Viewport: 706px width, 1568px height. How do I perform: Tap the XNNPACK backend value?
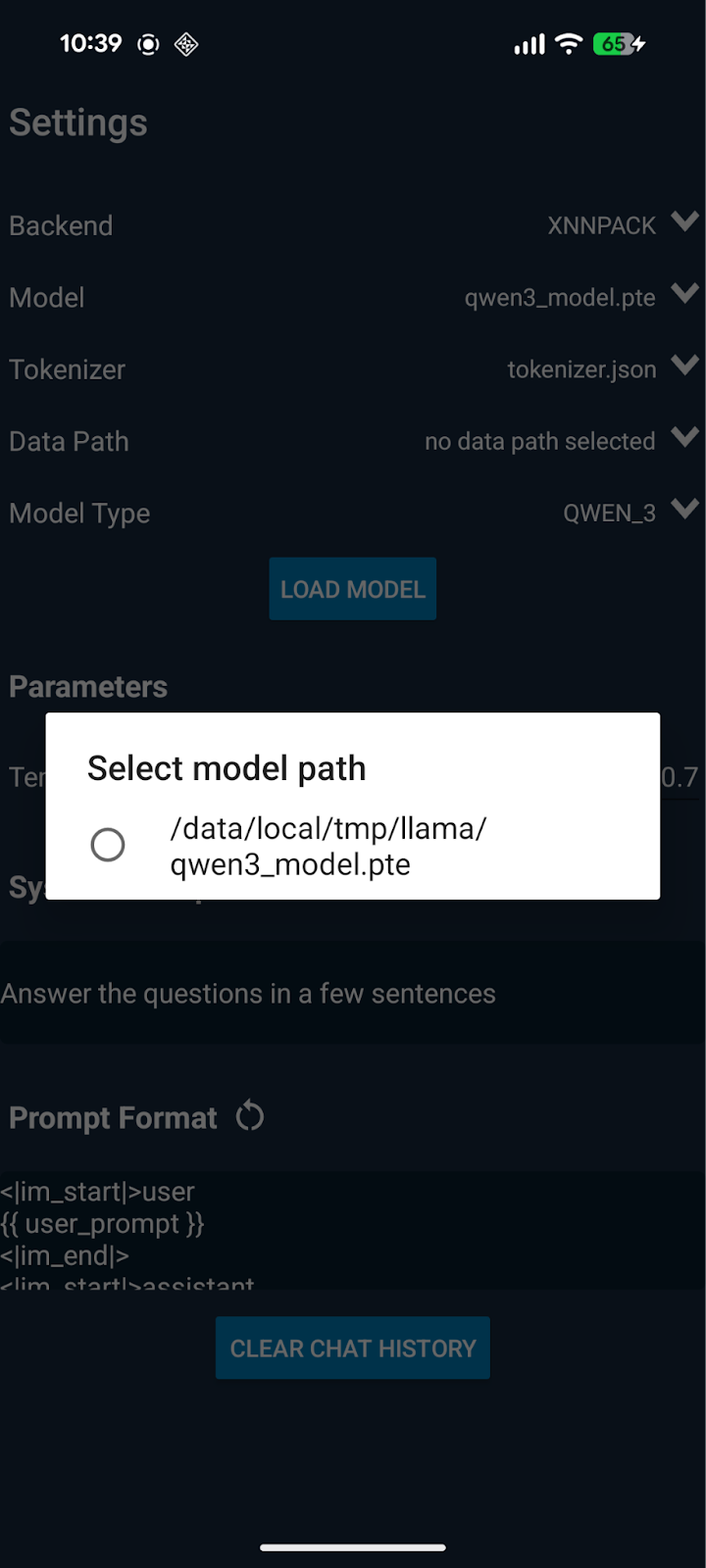click(601, 225)
